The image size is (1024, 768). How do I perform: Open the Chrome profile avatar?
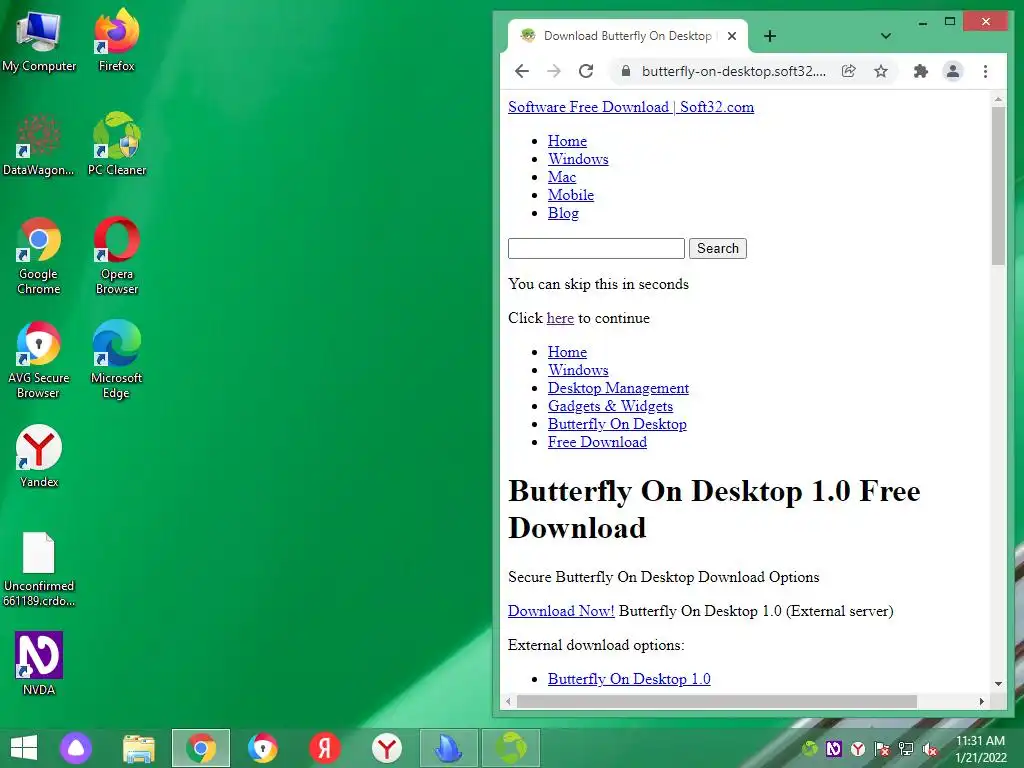coord(953,71)
